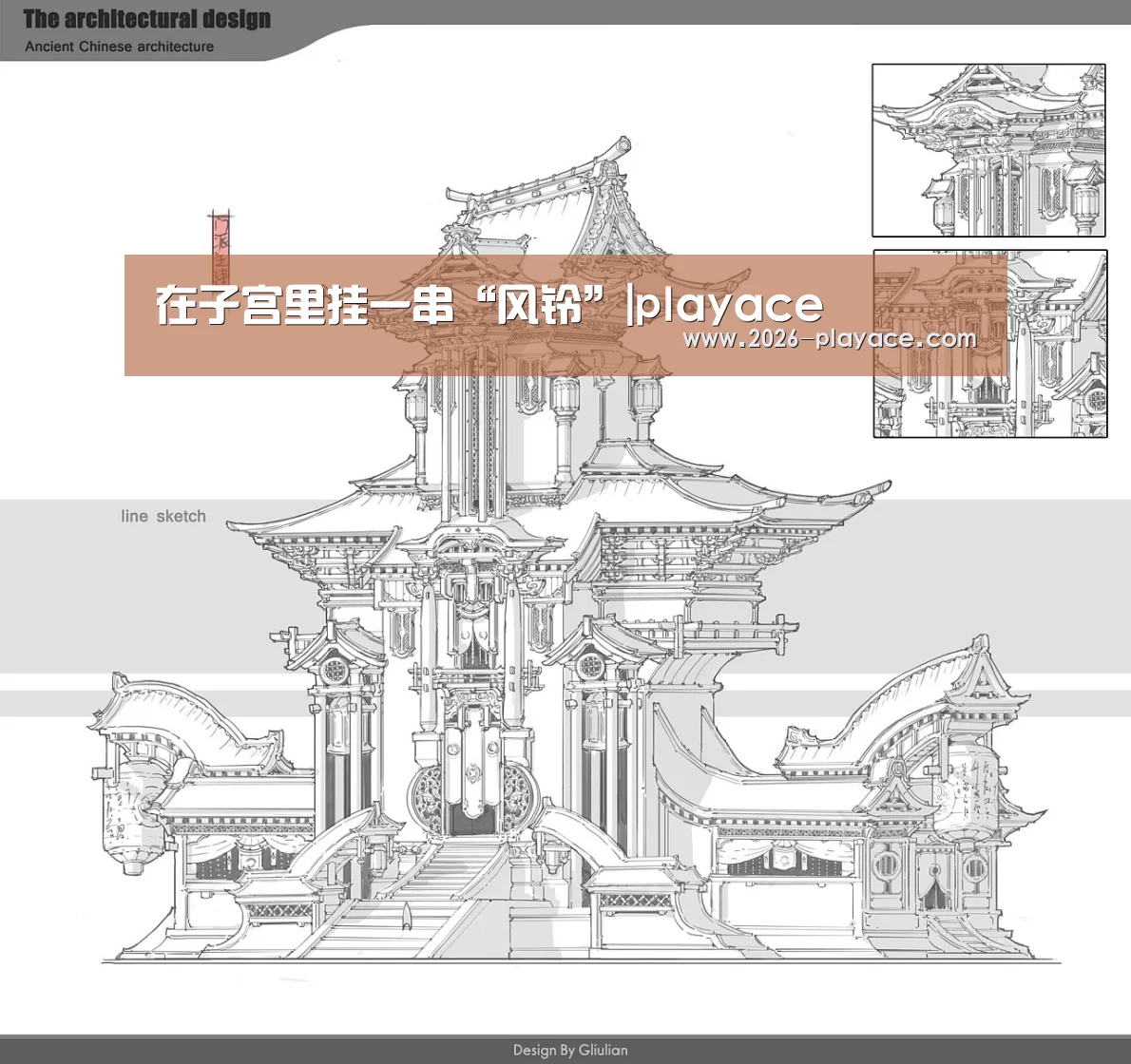1131x1064 pixels.
Task: Click 'Design By Gliulian' footer text
Action: [x=570, y=1050]
